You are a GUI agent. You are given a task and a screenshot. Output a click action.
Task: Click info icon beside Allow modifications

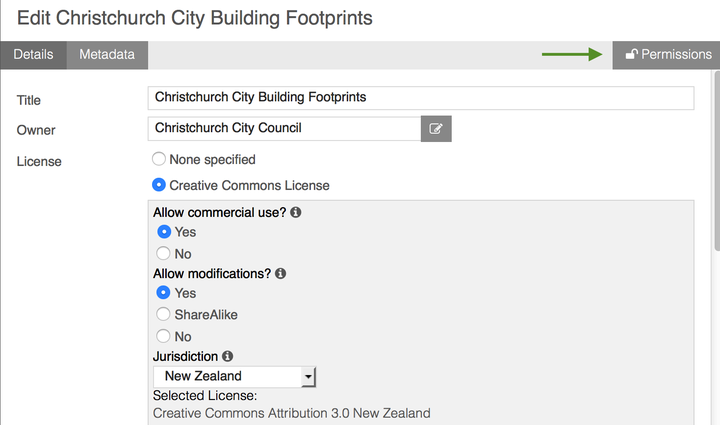tap(281, 274)
